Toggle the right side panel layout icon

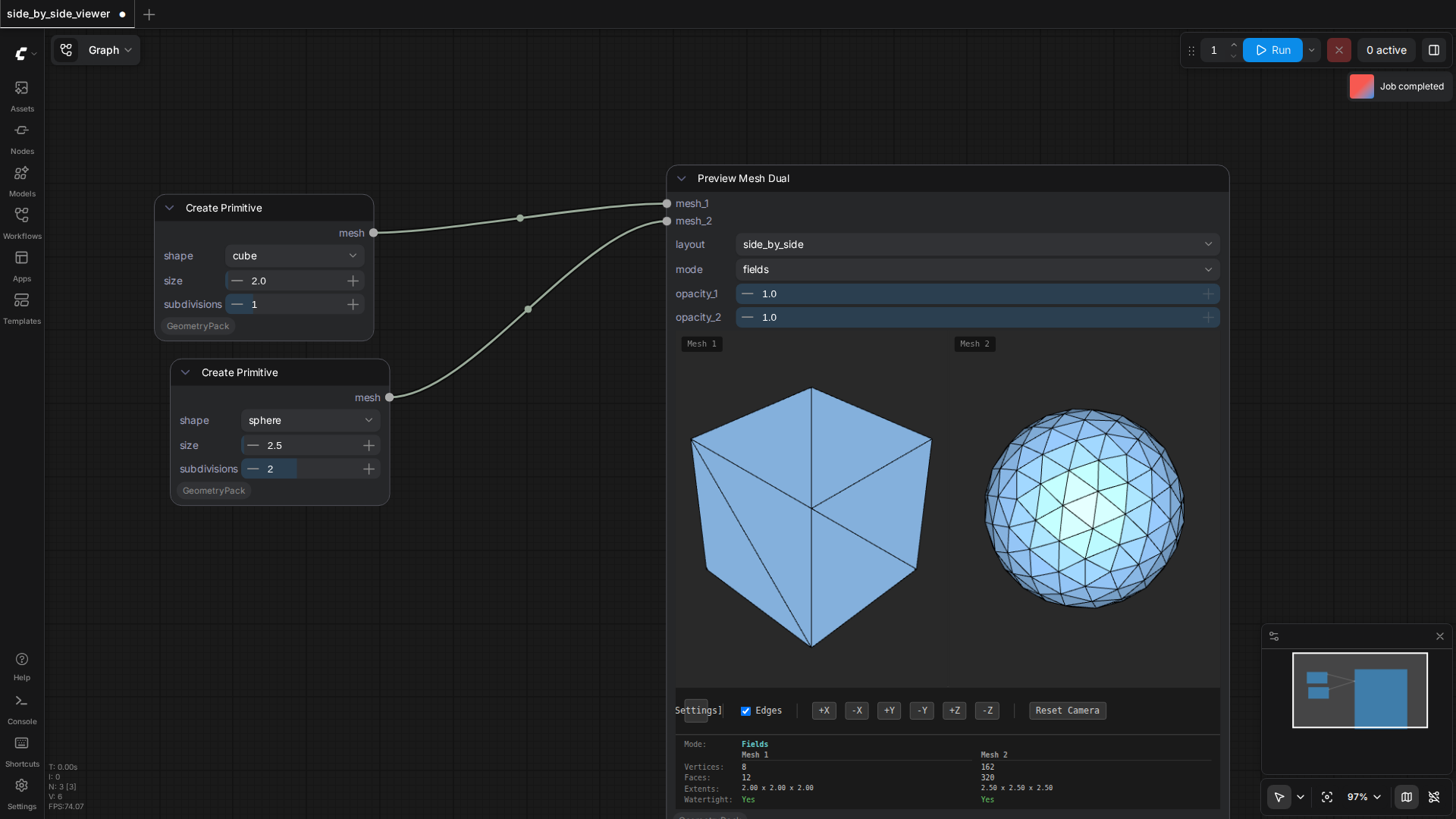tap(1434, 50)
